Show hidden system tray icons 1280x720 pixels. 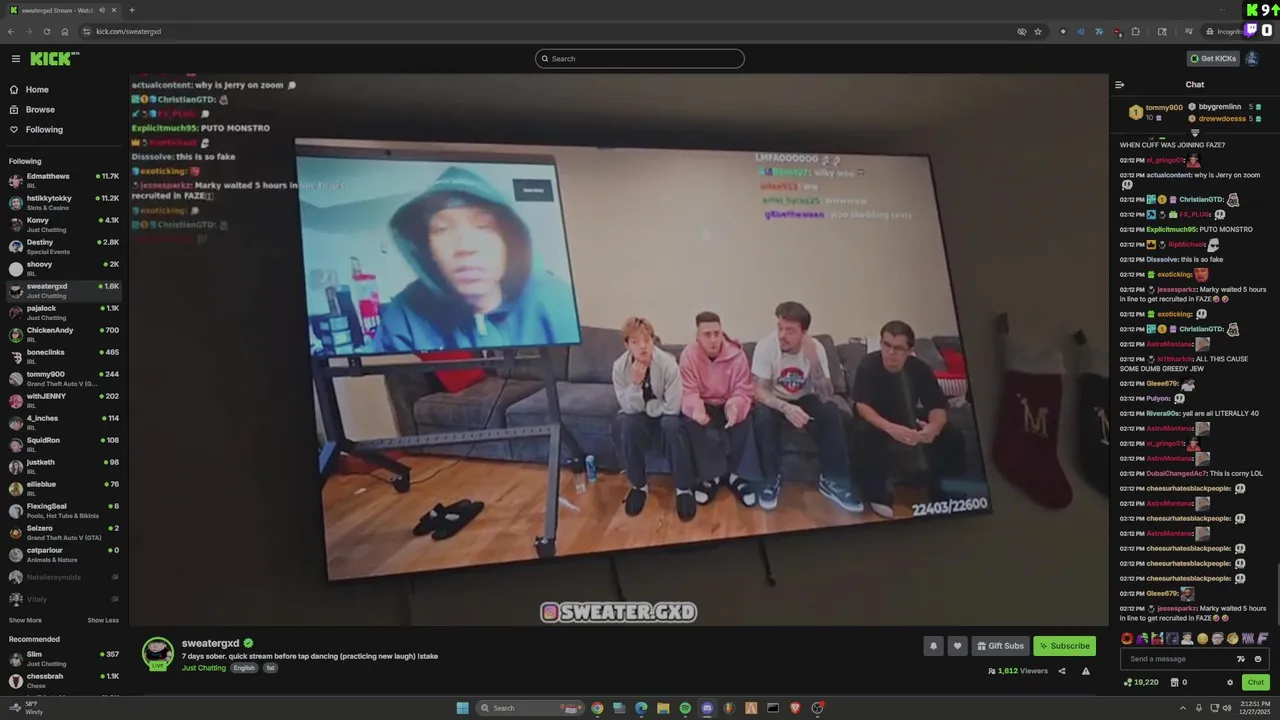(1182, 708)
